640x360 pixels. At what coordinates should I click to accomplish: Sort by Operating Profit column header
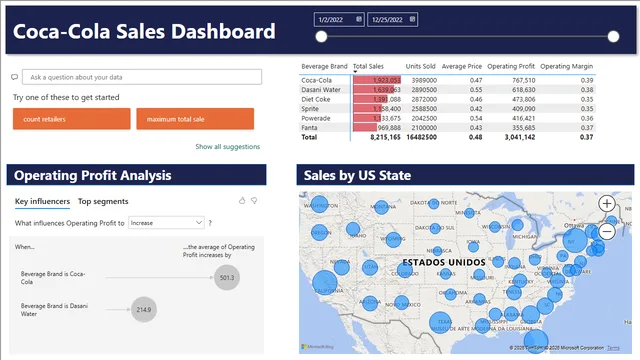[511, 66]
